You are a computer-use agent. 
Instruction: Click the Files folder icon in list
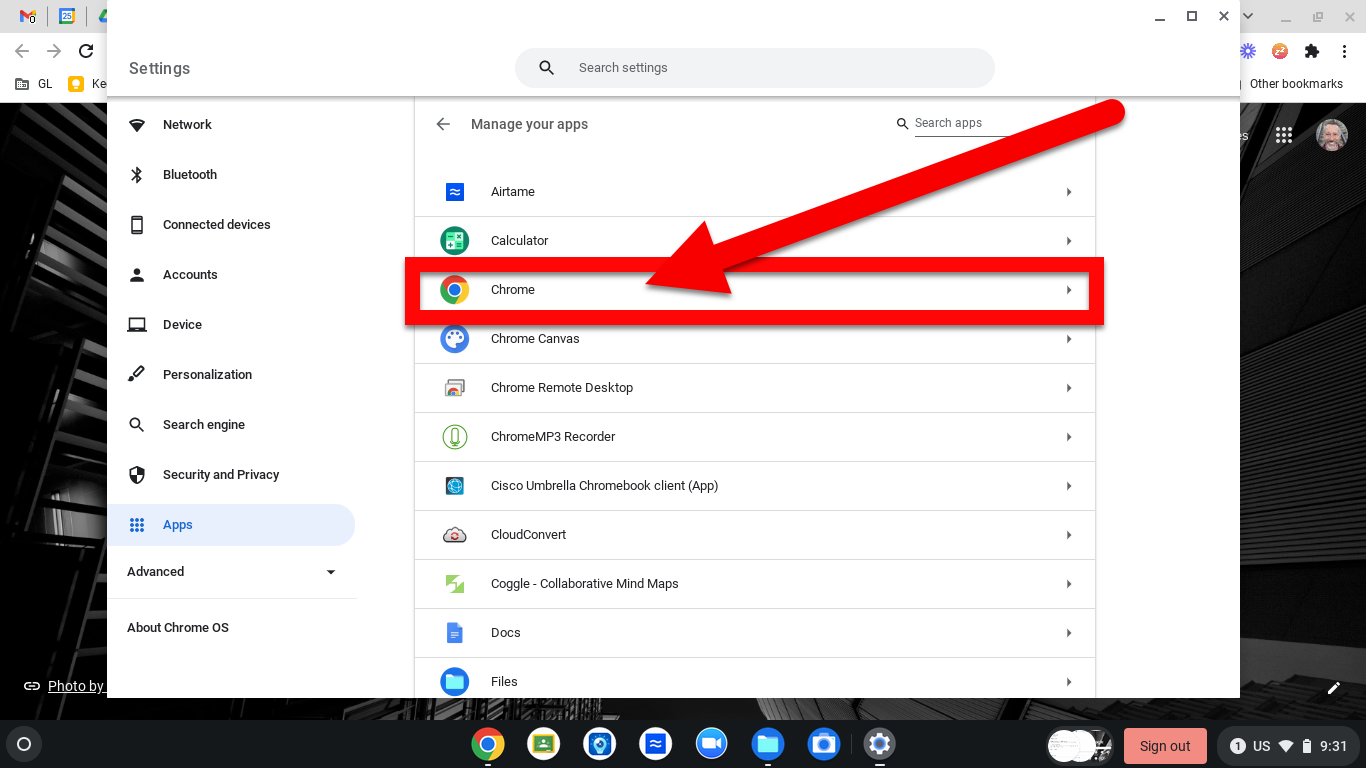(x=454, y=682)
